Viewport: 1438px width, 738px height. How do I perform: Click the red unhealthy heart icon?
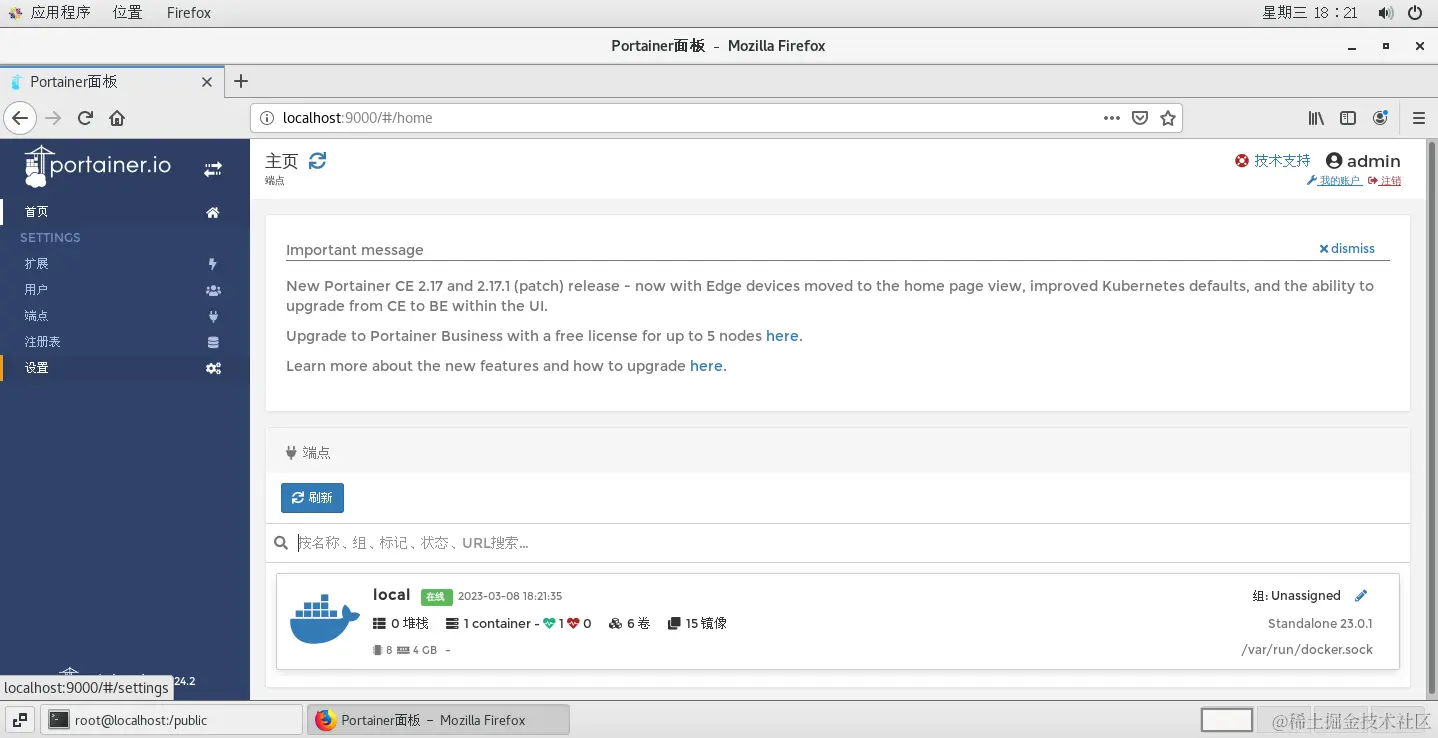(x=573, y=623)
